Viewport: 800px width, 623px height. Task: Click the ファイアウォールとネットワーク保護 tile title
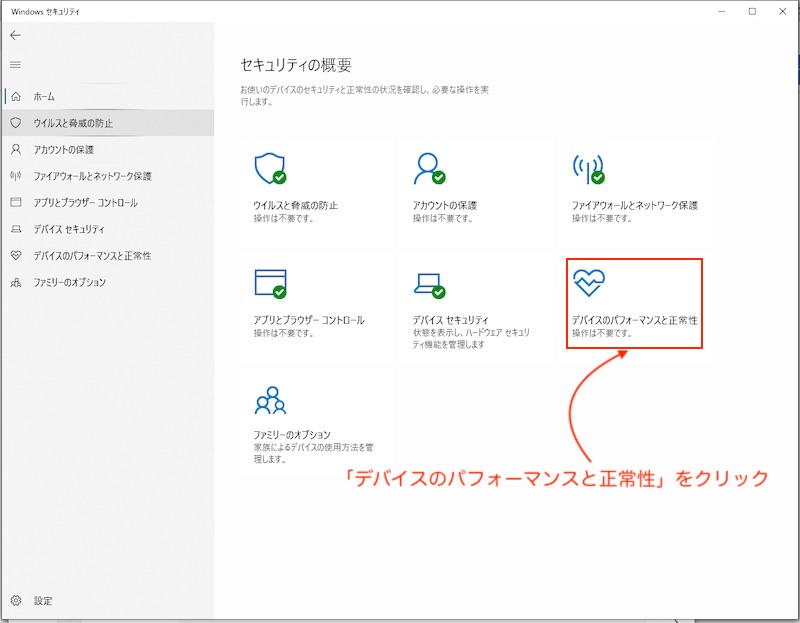click(635, 205)
